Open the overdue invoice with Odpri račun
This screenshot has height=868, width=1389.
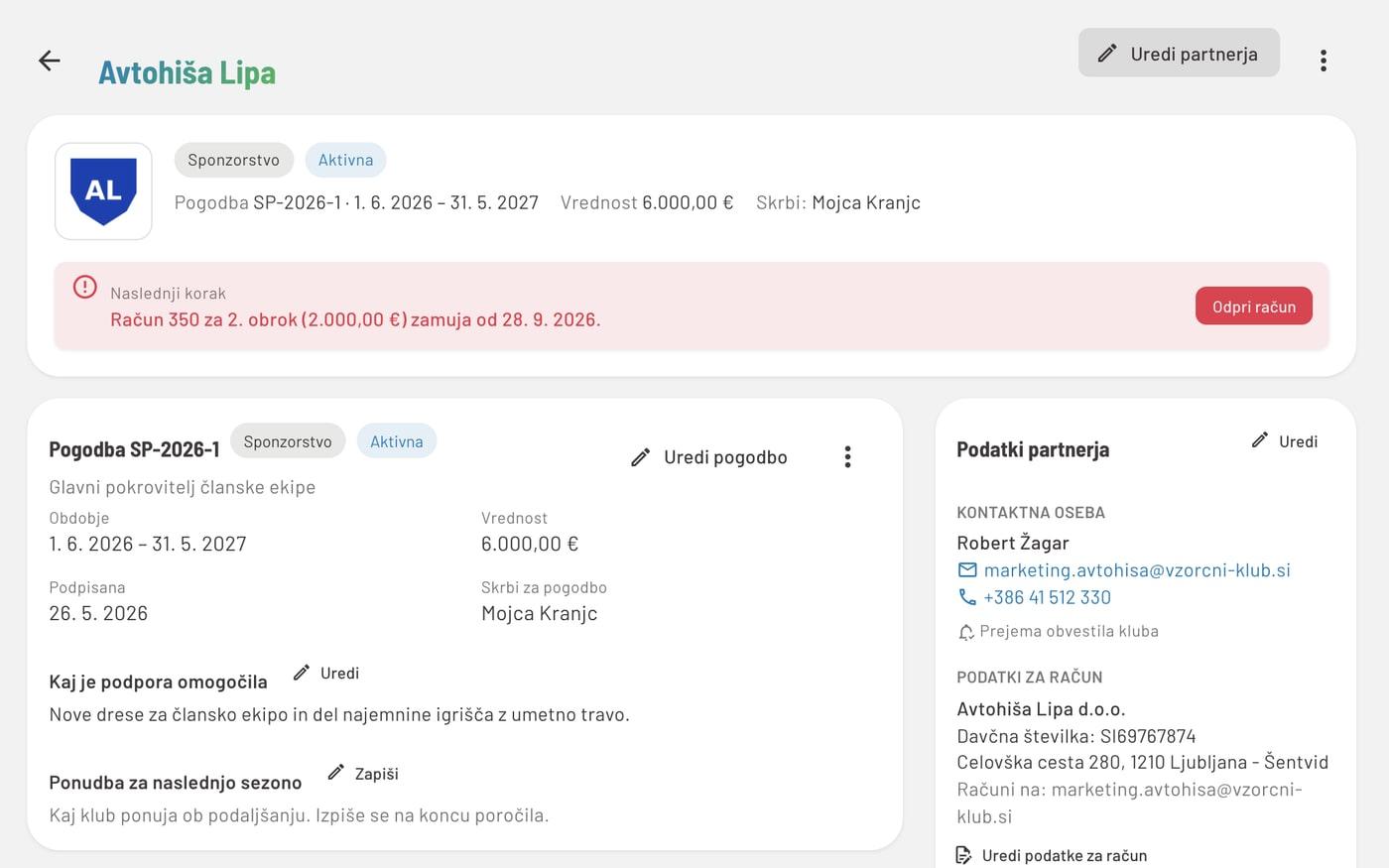(1254, 306)
